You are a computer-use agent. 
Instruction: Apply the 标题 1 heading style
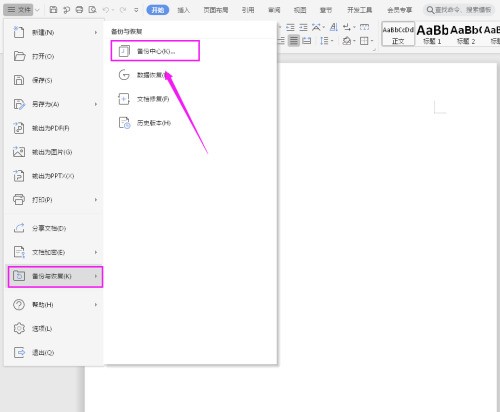coord(432,34)
